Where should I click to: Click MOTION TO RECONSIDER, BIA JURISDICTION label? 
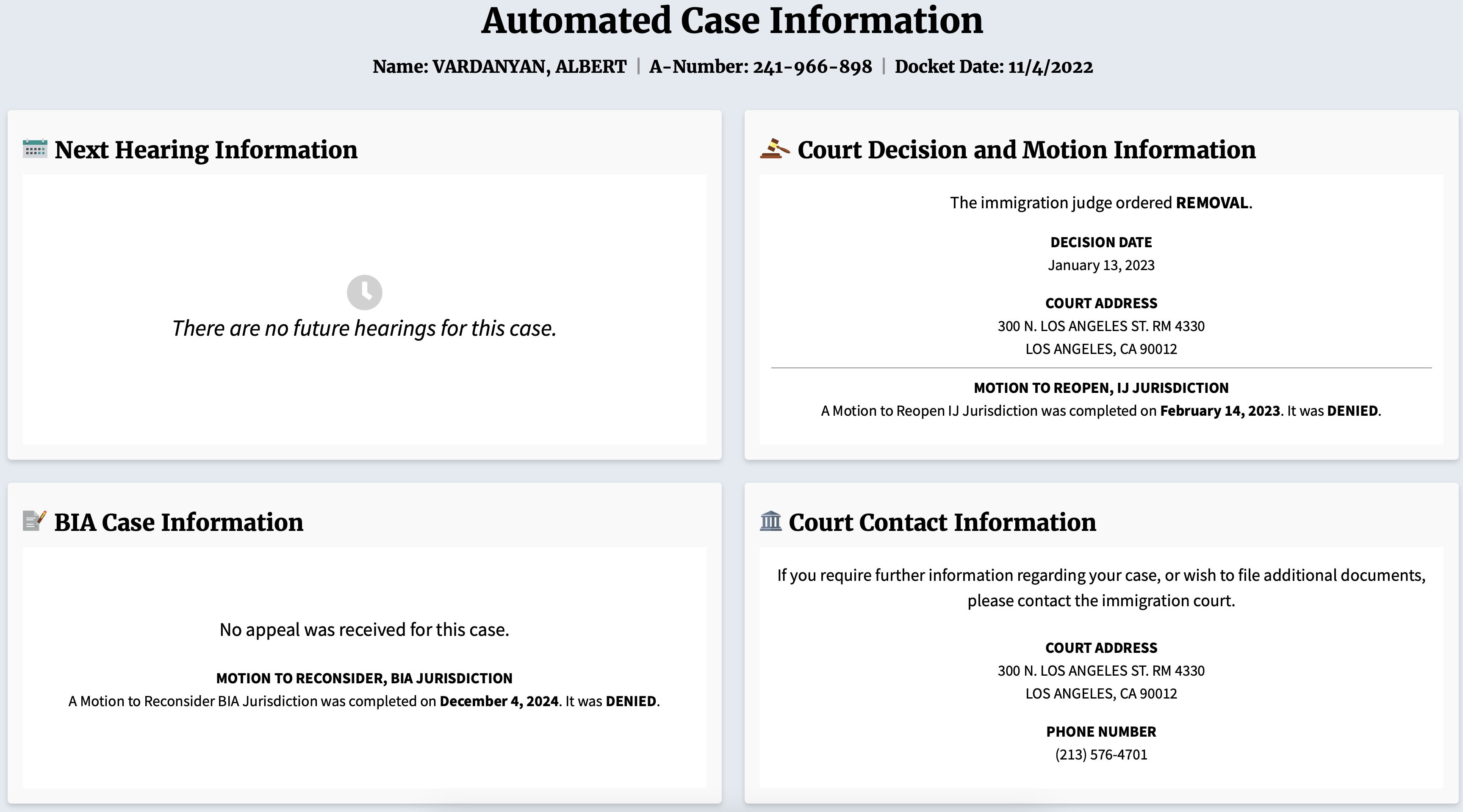tap(364, 679)
